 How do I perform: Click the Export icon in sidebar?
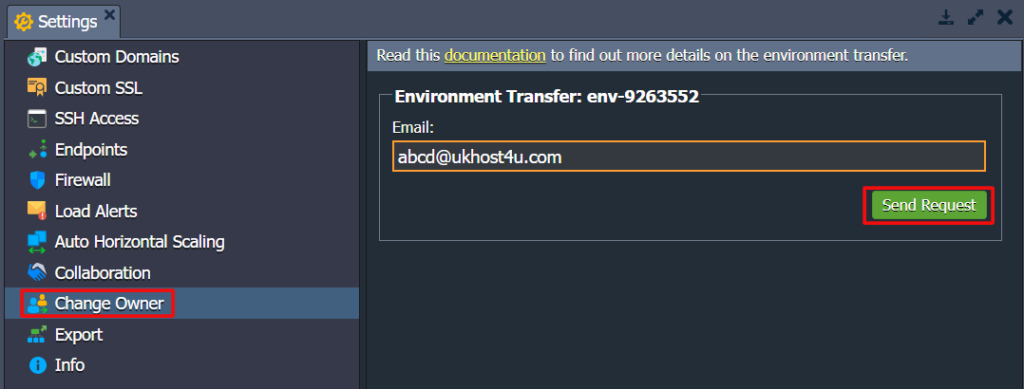(37, 334)
